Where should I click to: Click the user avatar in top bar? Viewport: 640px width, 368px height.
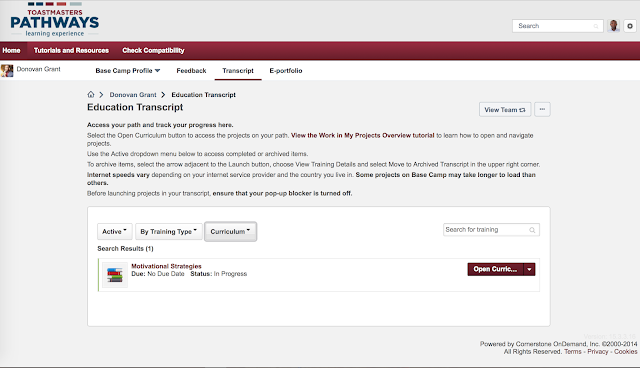613,26
